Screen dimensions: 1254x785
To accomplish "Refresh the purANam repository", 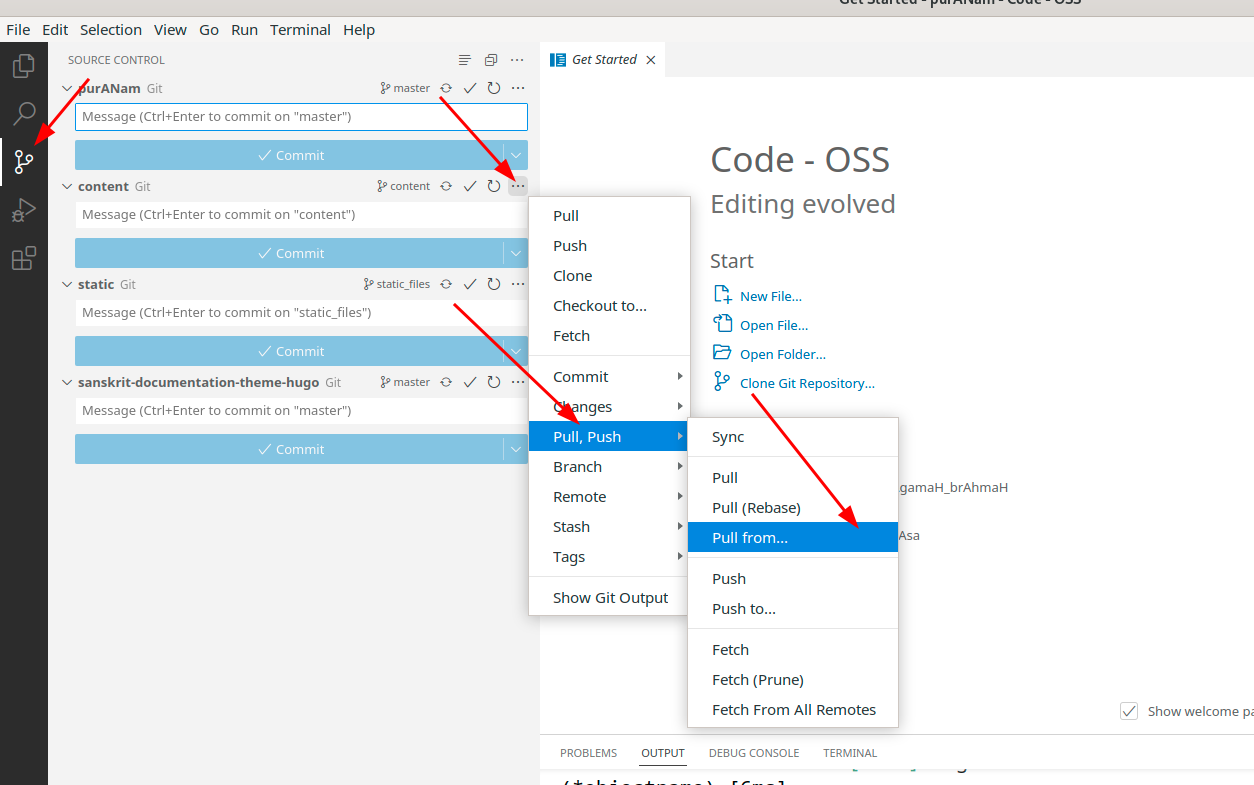I will 494,88.
